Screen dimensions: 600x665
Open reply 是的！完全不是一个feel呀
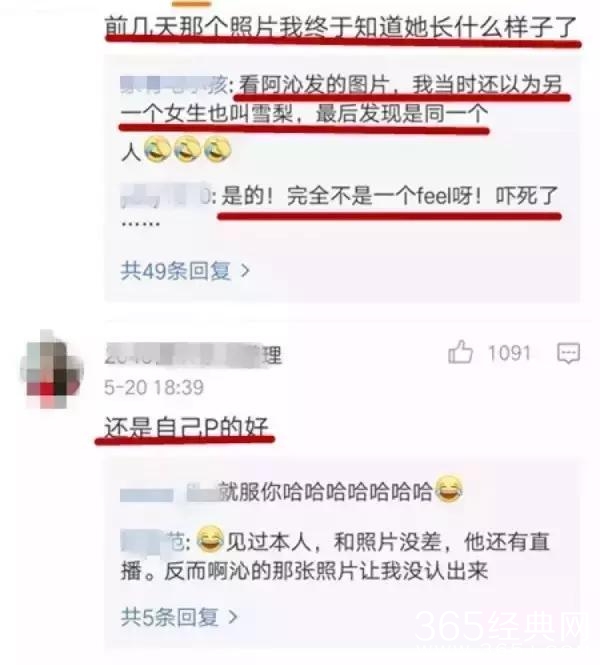tap(339, 208)
